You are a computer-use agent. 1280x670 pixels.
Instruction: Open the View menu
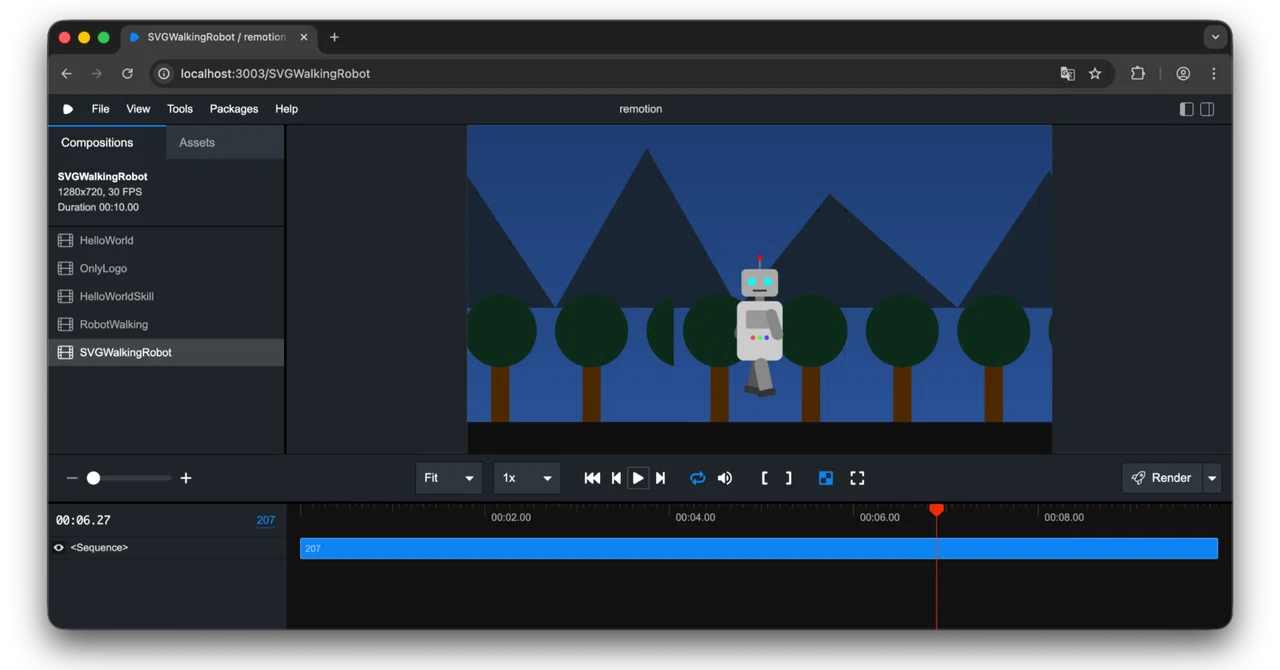point(138,109)
